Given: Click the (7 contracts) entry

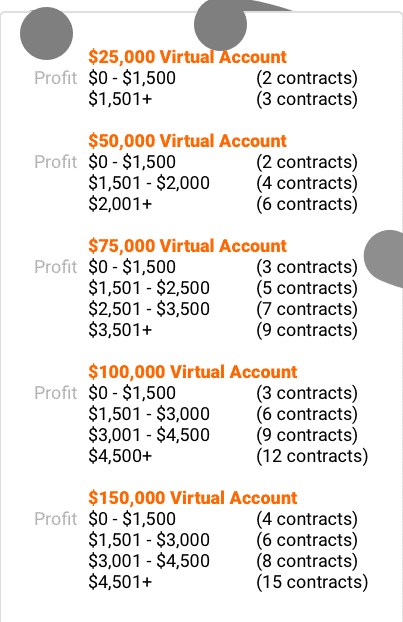Looking at the screenshot, I should pyautogui.click(x=307, y=309).
